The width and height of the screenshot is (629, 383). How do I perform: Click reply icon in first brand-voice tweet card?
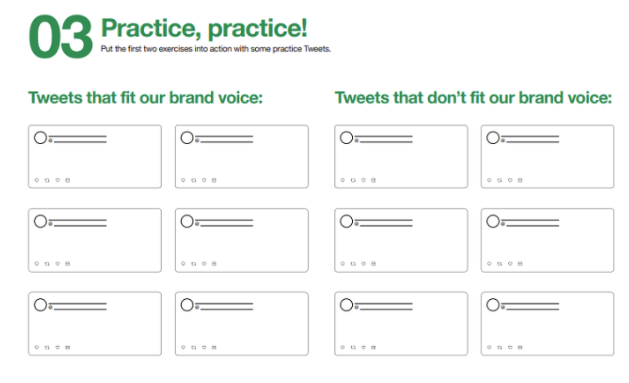37,180
